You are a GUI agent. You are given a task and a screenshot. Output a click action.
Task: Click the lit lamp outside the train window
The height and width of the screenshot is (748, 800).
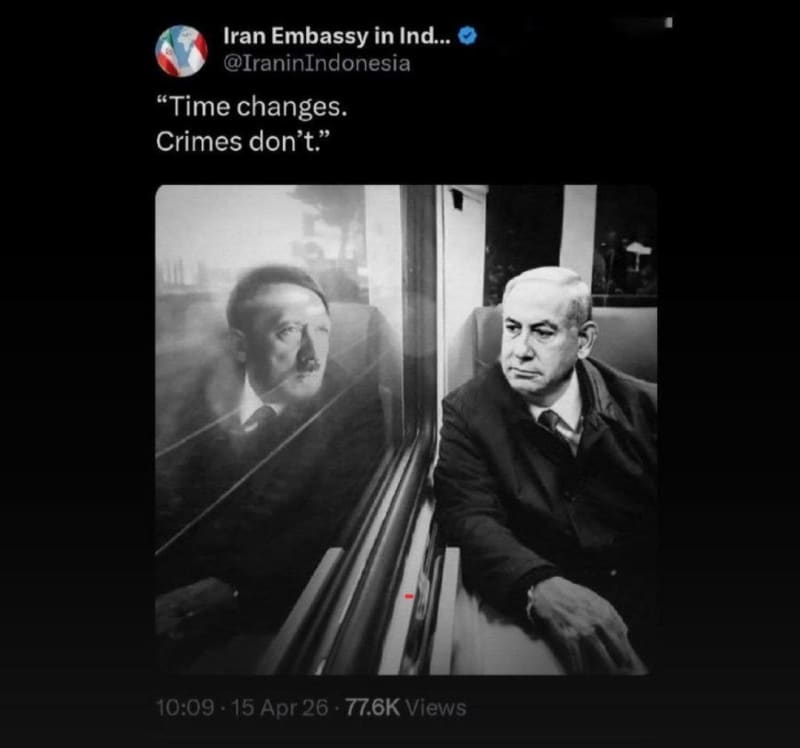pyautogui.click(x=638, y=251)
